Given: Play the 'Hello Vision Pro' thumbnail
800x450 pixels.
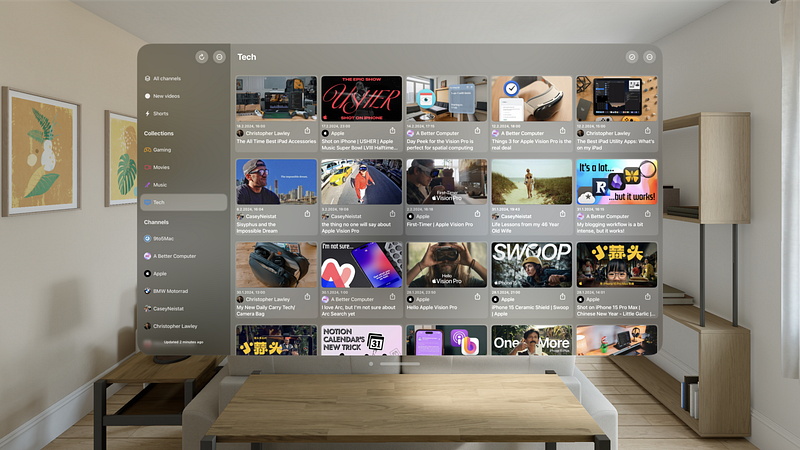Looking at the screenshot, I should pos(446,265).
